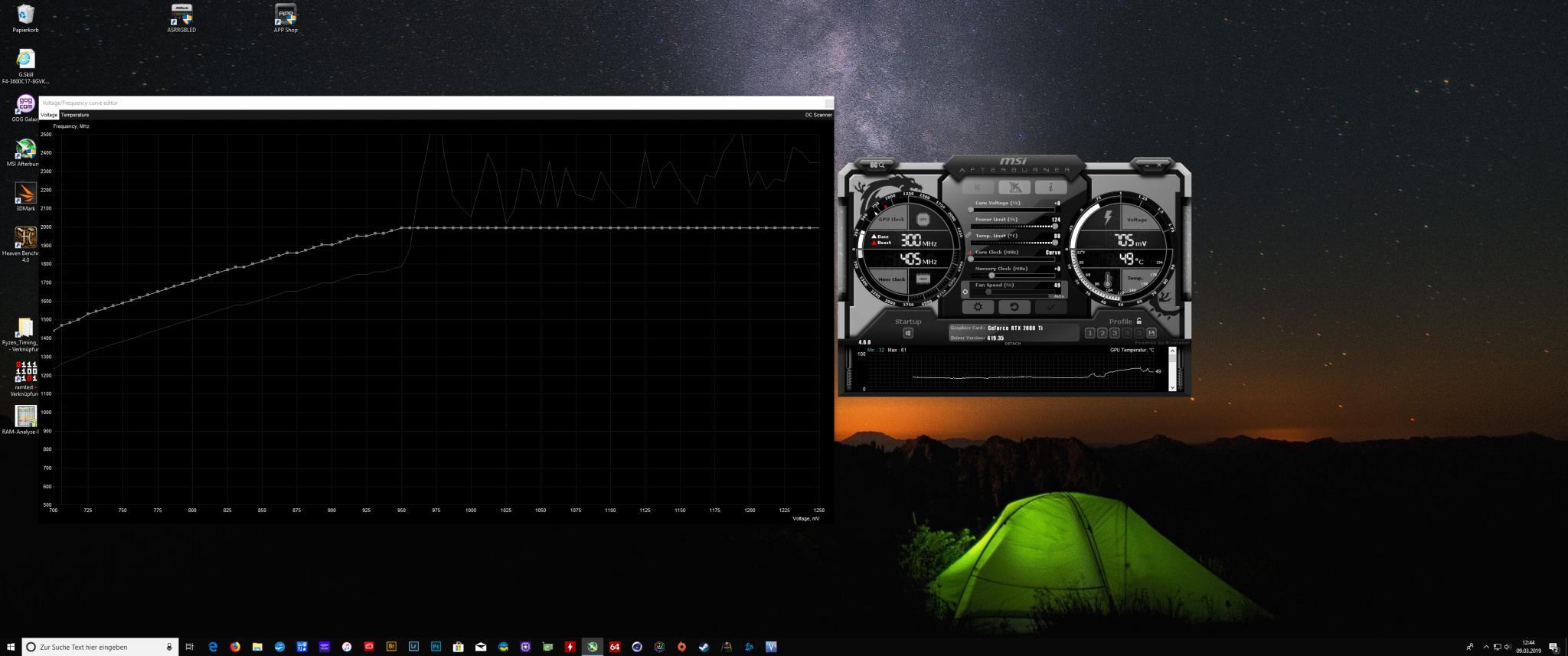Image resolution: width=1568 pixels, height=656 pixels.
Task: Open the RAM-Analyse desktop file
Action: pos(25,420)
